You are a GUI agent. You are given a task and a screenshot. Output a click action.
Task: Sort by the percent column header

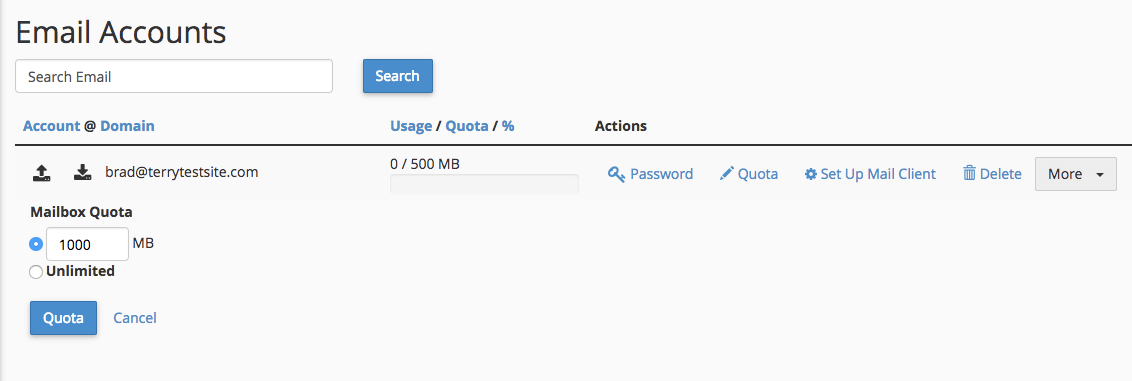[508, 126]
